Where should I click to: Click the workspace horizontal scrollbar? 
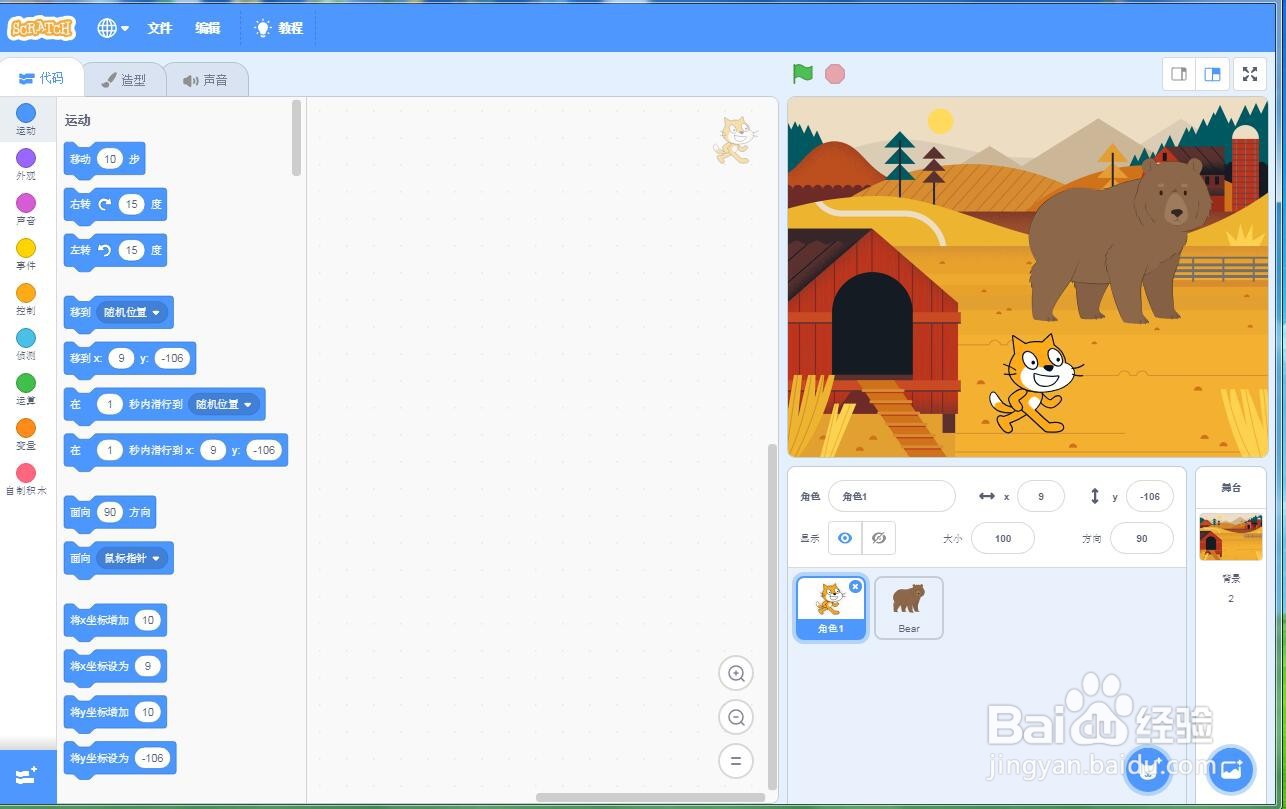pos(650,797)
